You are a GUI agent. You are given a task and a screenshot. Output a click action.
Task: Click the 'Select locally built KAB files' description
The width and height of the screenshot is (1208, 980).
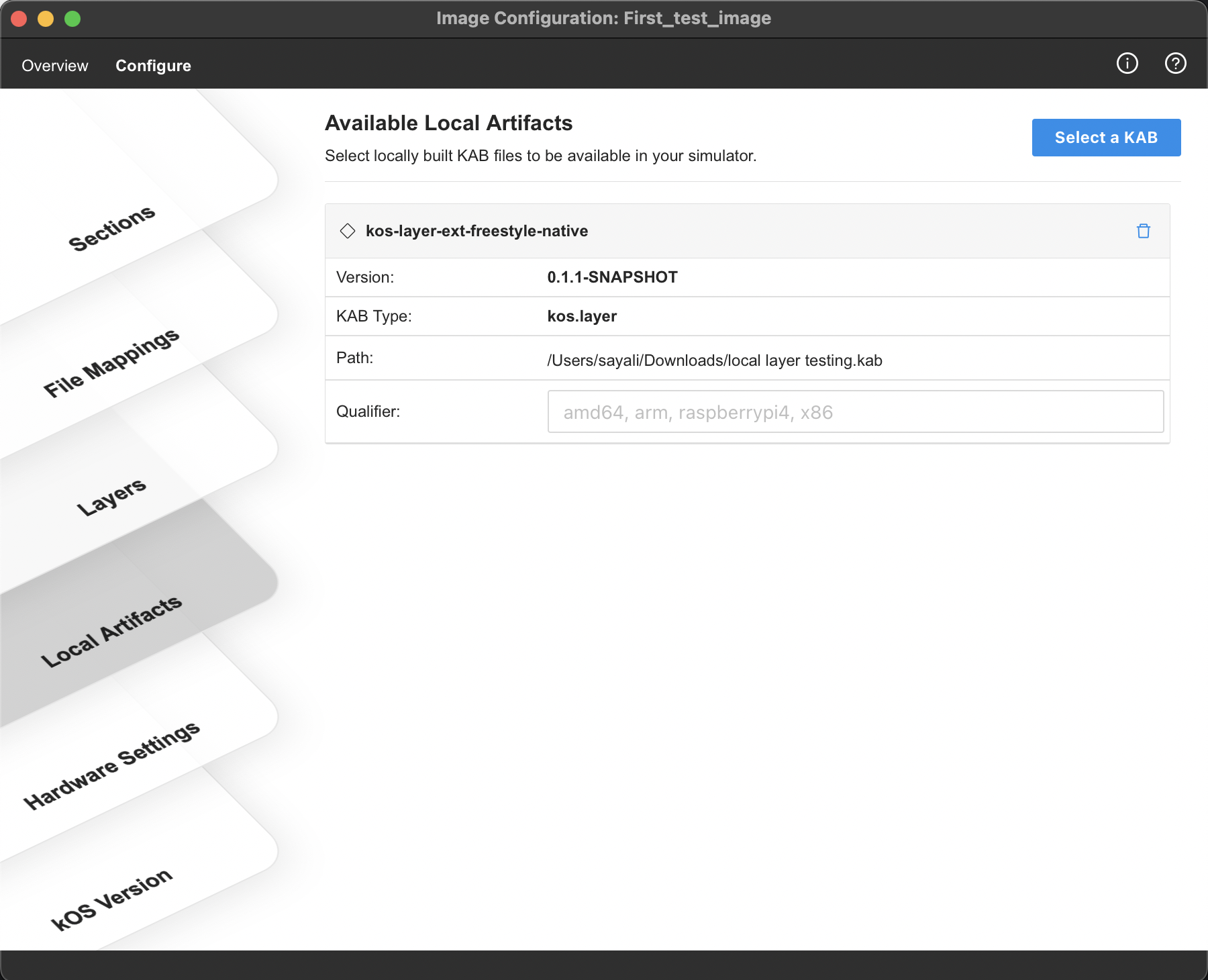point(540,156)
